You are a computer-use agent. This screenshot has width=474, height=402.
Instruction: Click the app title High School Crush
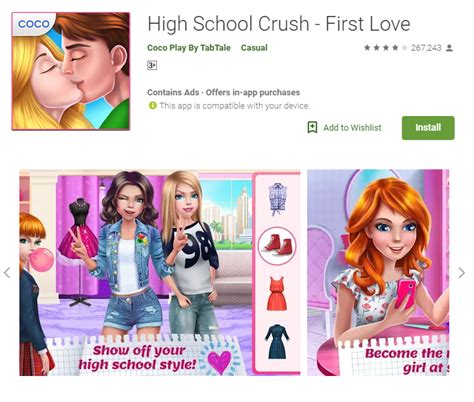click(x=279, y=24)
